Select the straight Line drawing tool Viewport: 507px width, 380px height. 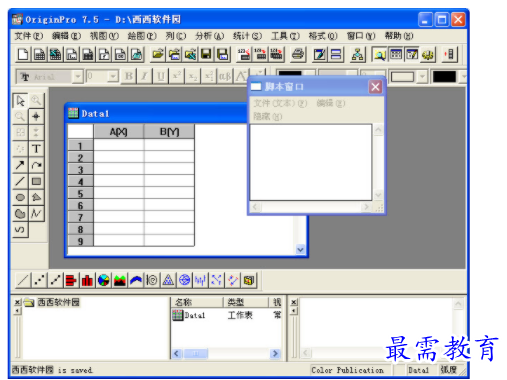click(20, 181)
